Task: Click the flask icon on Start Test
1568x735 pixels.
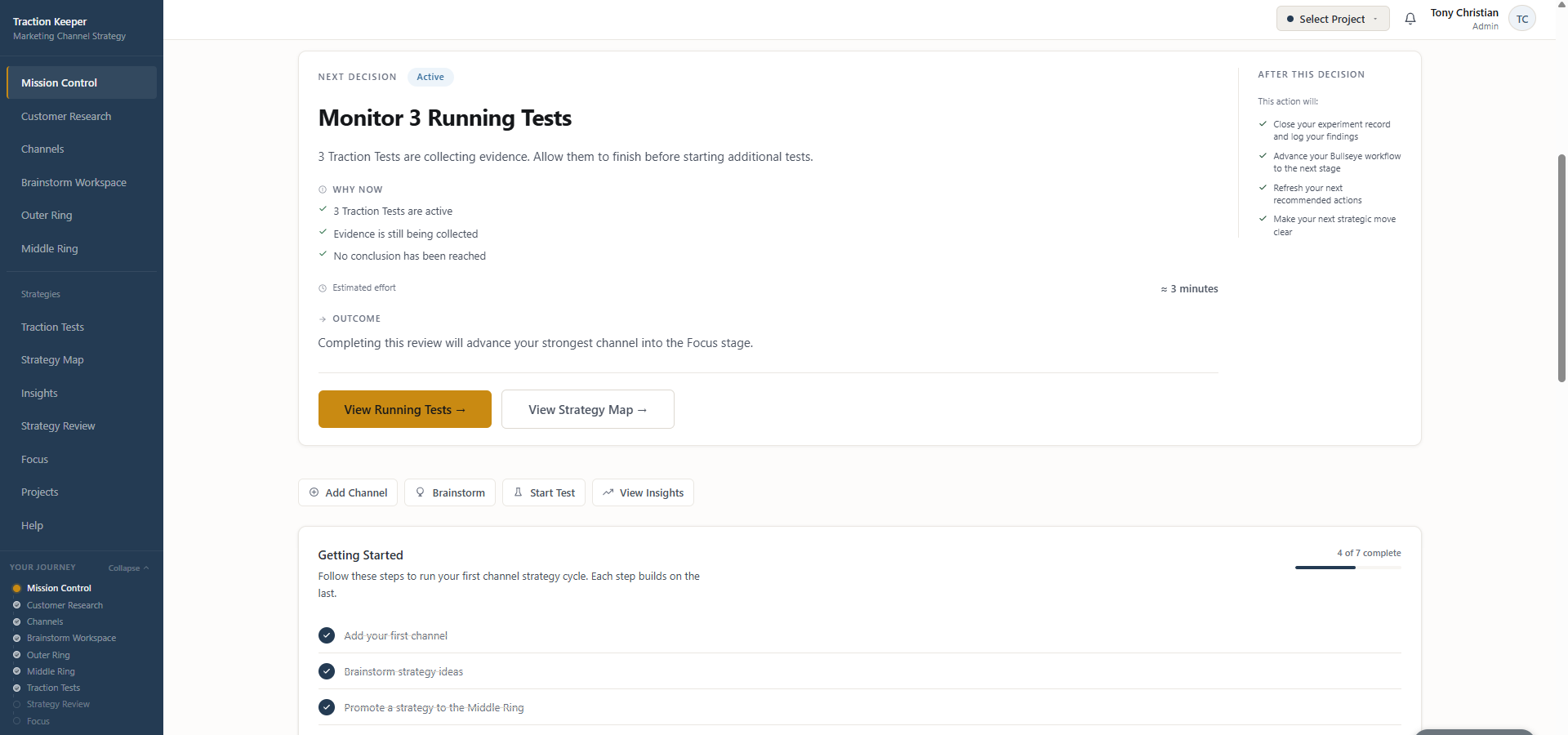Action: (x=518, y=492)
